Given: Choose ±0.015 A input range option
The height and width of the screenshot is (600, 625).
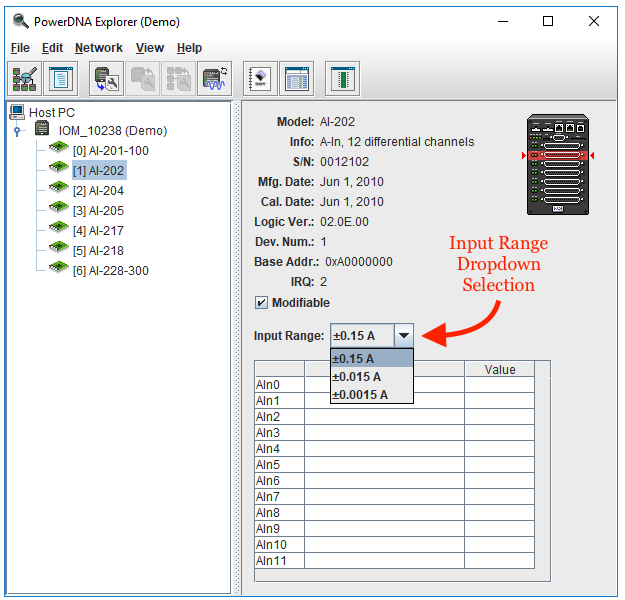Looking at the screenshot, I should [371, 377].
